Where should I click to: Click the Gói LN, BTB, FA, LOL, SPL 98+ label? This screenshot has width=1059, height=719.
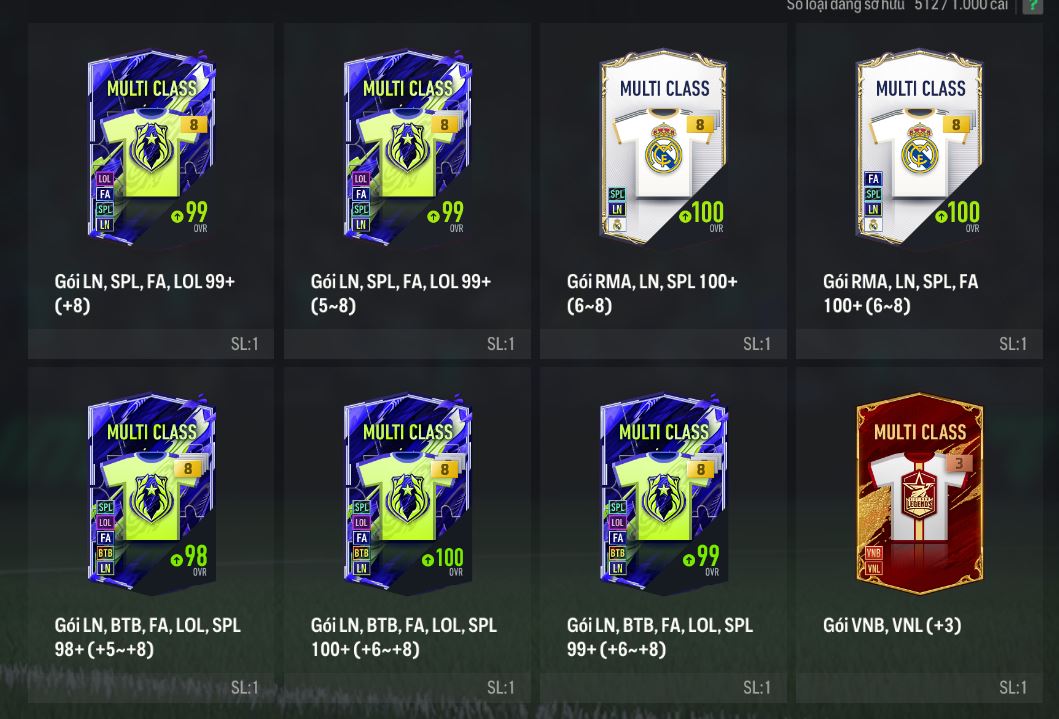(147, 637)
